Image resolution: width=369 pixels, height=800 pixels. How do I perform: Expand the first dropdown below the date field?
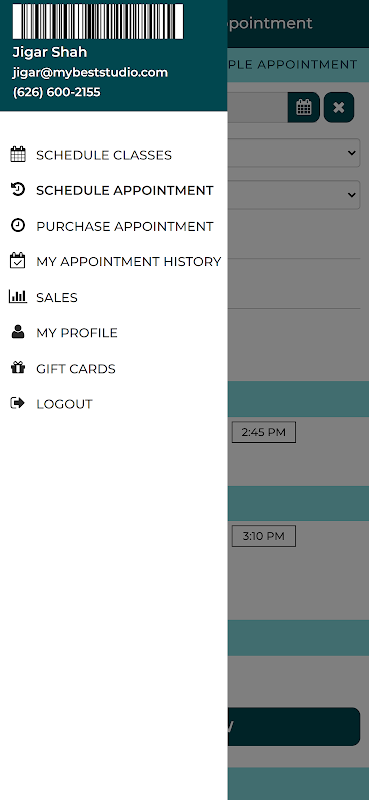pos(293,153)
